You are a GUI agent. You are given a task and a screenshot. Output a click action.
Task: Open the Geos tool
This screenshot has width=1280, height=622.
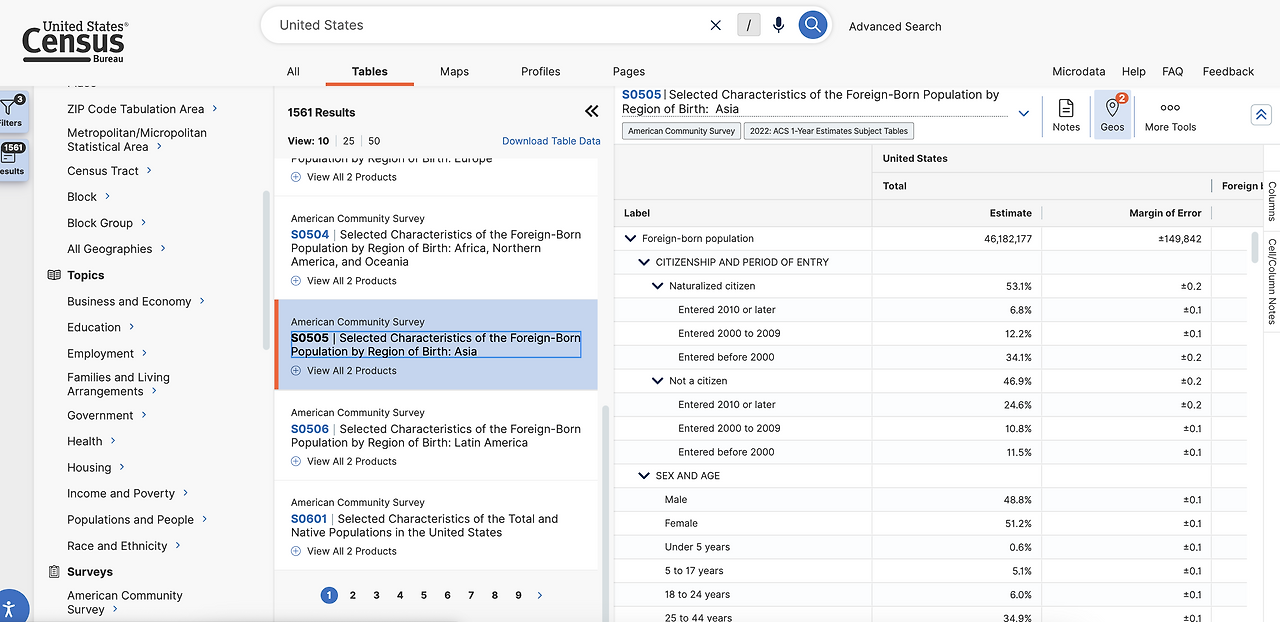pos(1112,115)
